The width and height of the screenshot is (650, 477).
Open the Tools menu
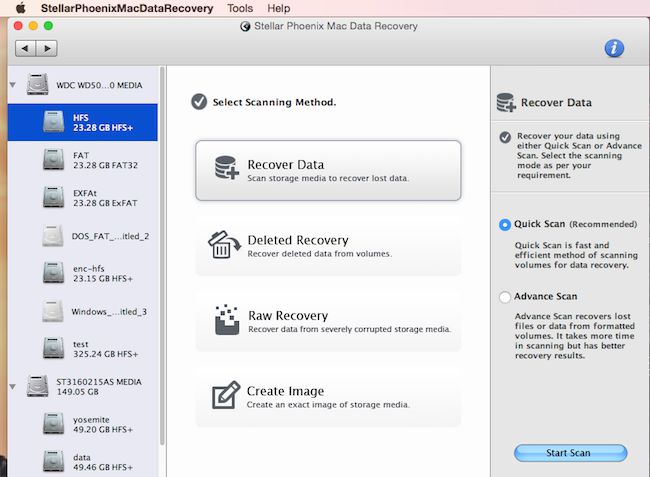click(x=240, y=8)
